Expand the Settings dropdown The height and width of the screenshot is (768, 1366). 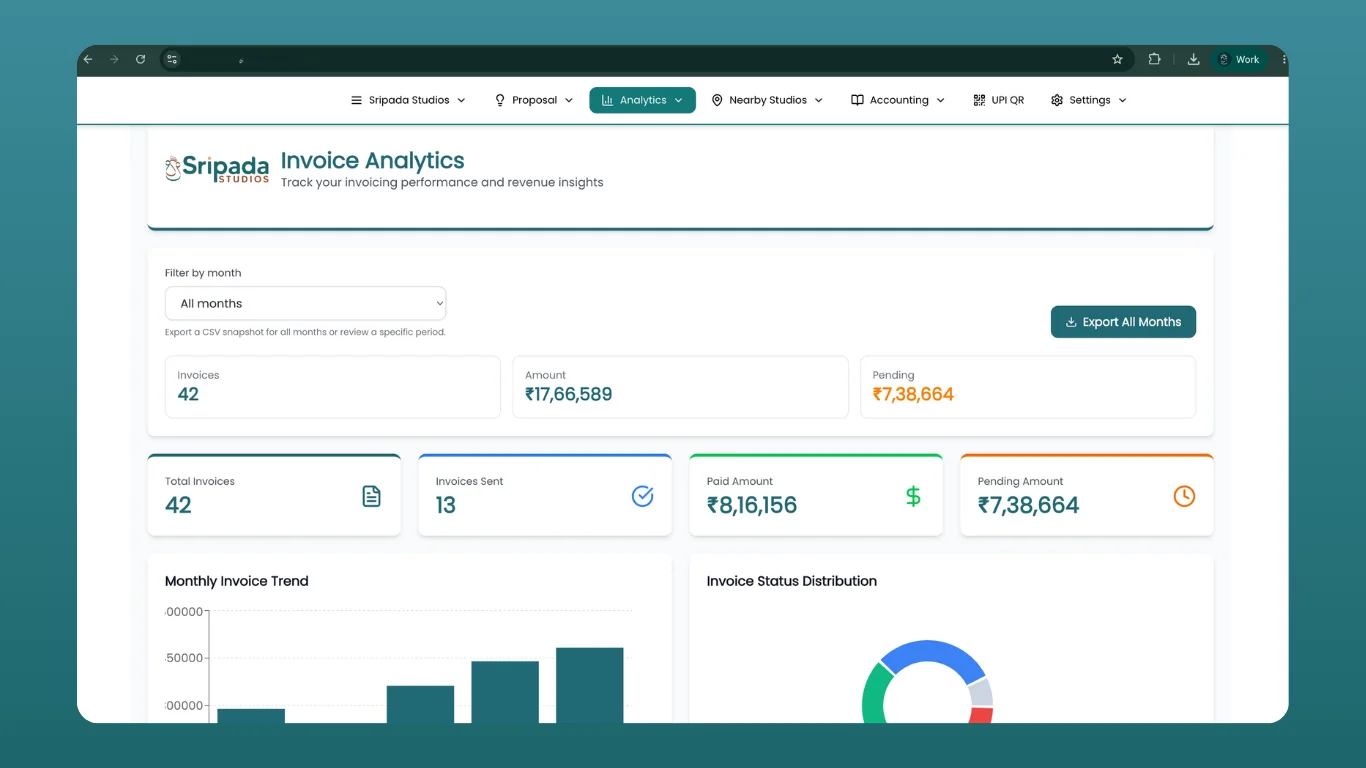point(1089,100)
